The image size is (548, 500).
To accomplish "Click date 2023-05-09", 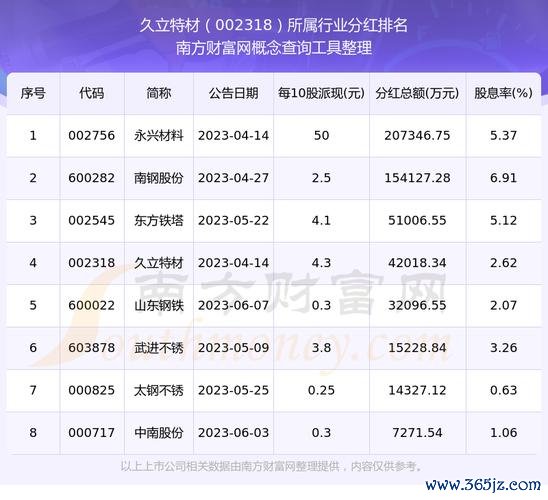I will pyautogui.click(x=233, y=348).
